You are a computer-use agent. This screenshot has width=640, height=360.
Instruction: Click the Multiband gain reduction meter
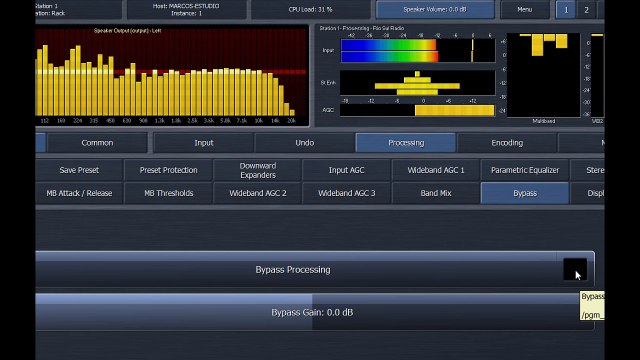pyautogui.click(x=543, y=76)
